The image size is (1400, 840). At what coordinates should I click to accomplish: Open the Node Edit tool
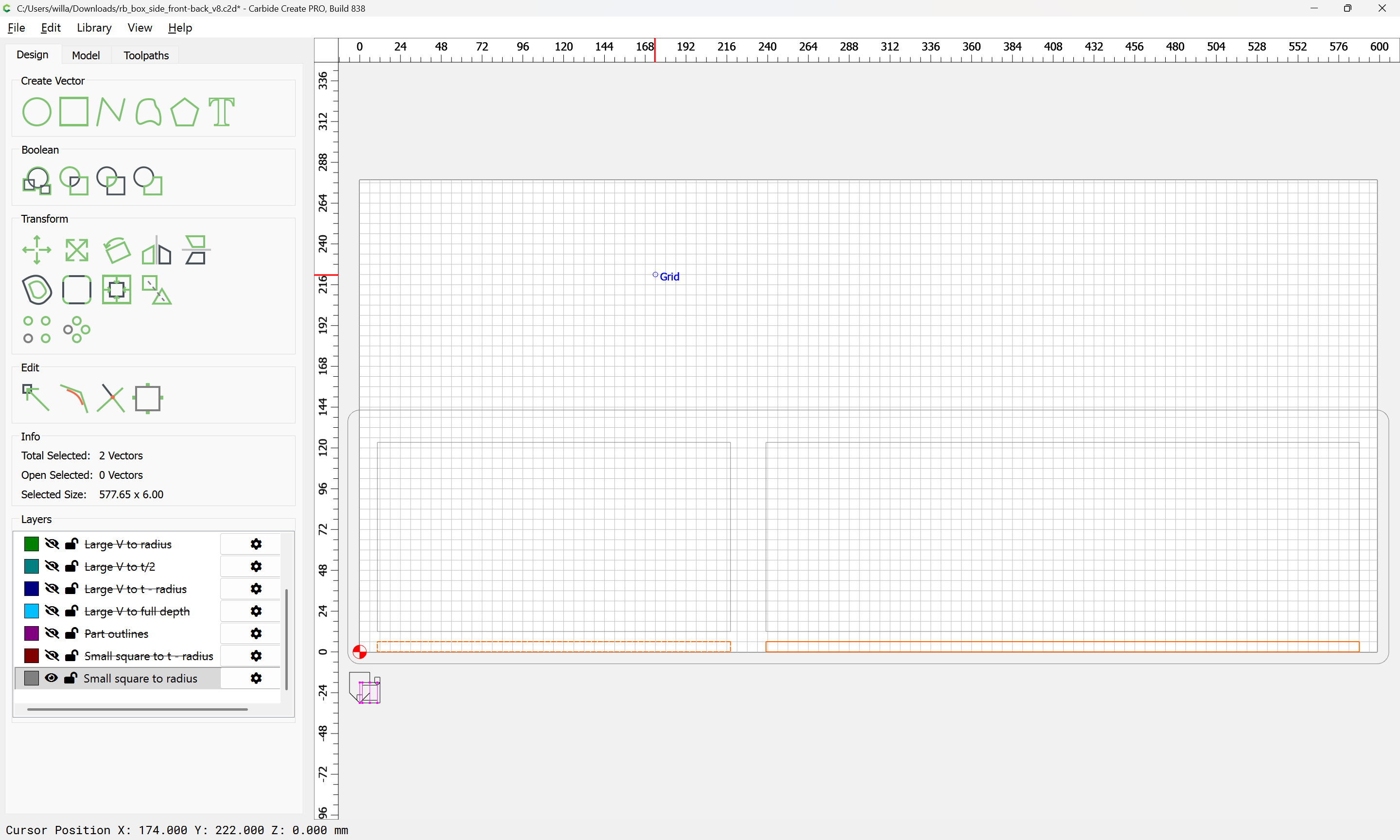click(x=35, y=398)
